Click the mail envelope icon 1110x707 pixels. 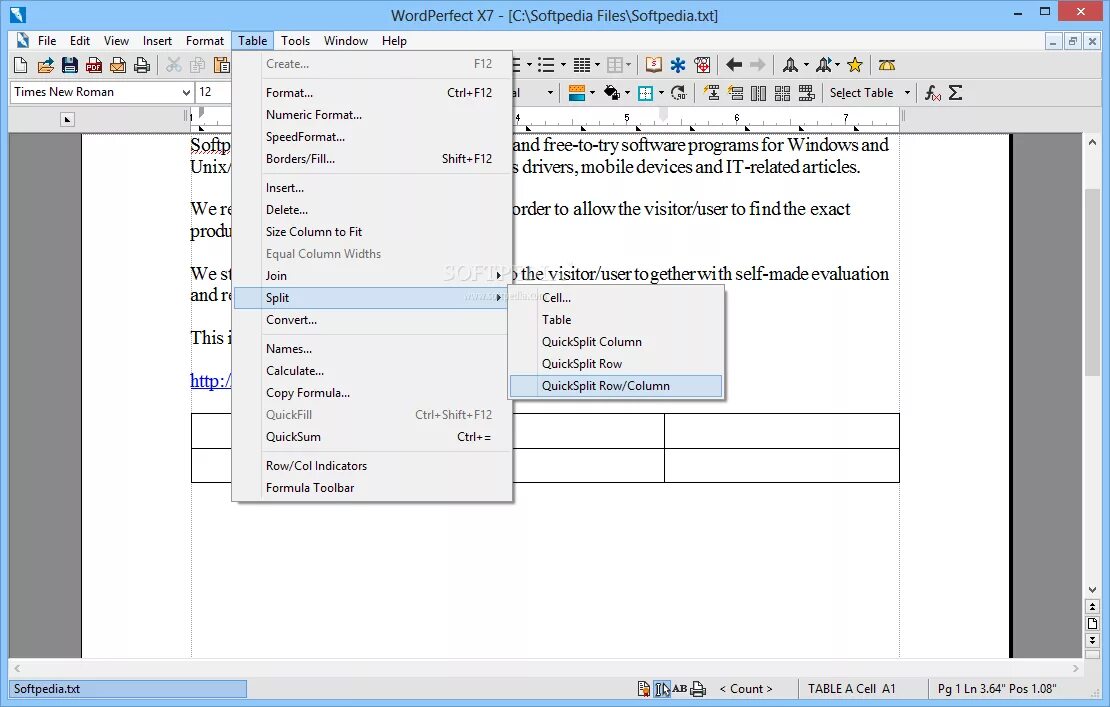point(118,65)
